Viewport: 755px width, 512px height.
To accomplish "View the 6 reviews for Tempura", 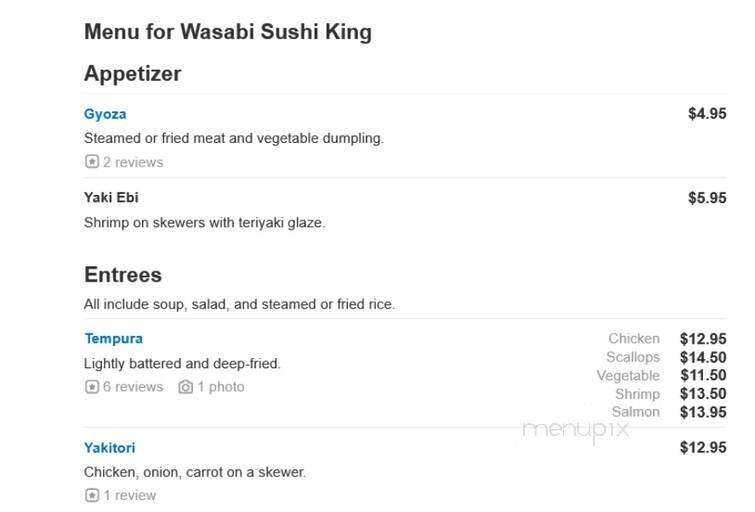I will pos(132,387).
